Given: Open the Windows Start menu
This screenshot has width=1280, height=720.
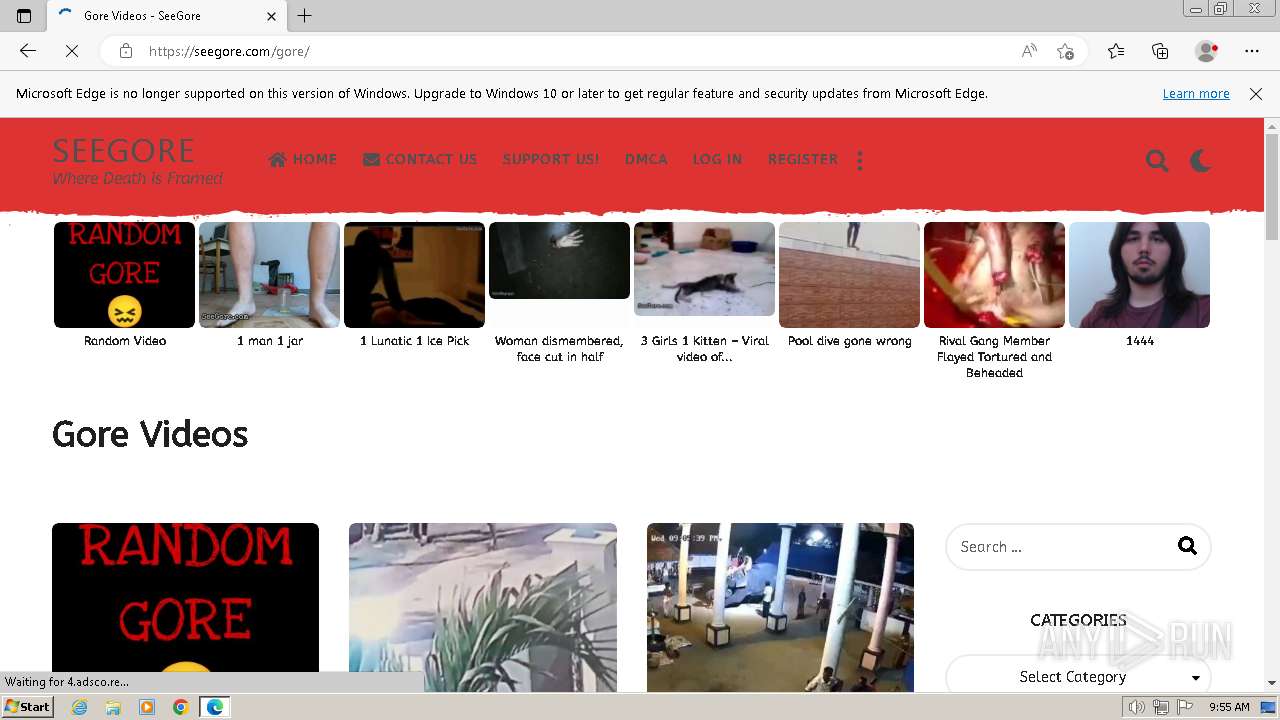Looking at the screenshot, I should pyautogui.click(x=27, y=707).
